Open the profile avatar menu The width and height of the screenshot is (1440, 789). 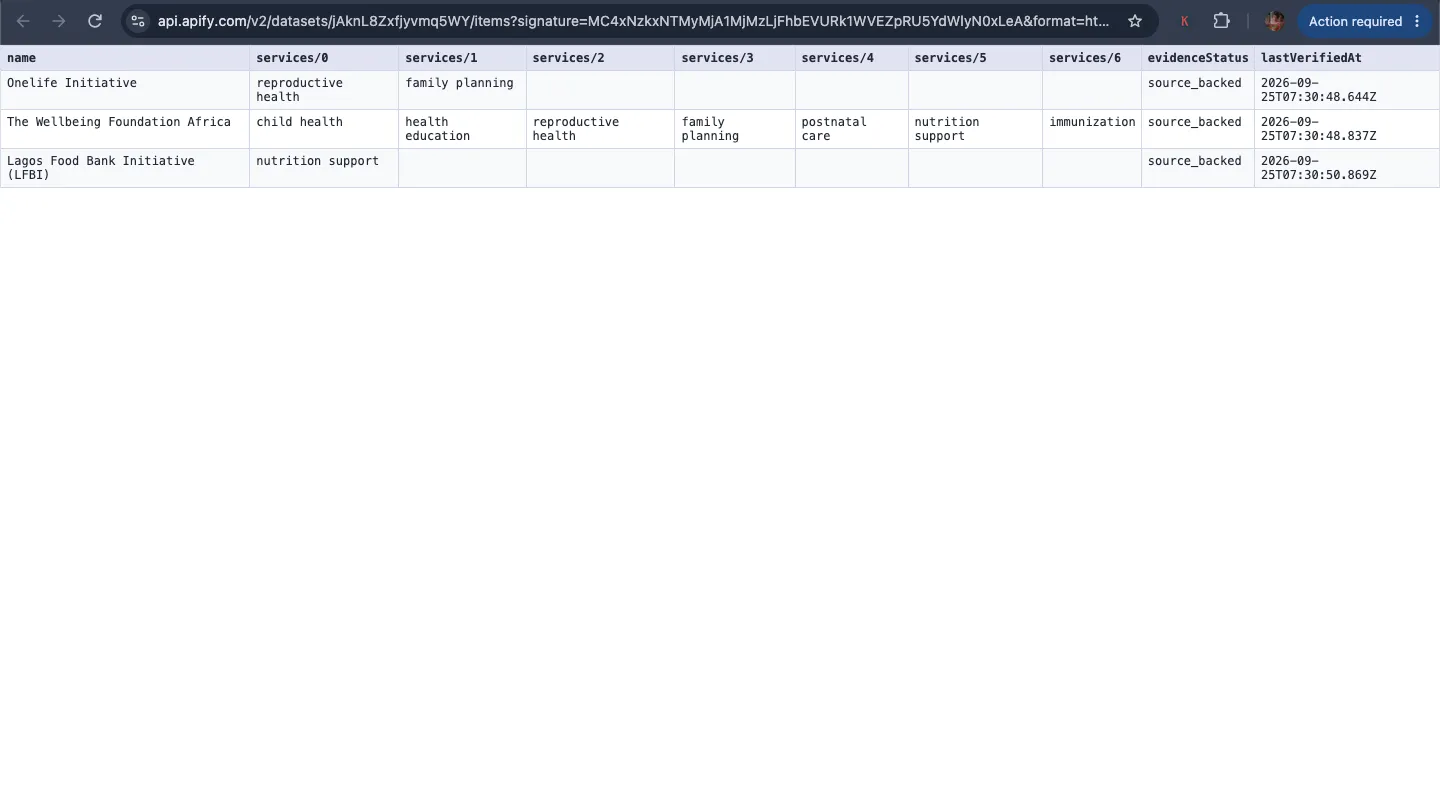tap(1274, 21)
